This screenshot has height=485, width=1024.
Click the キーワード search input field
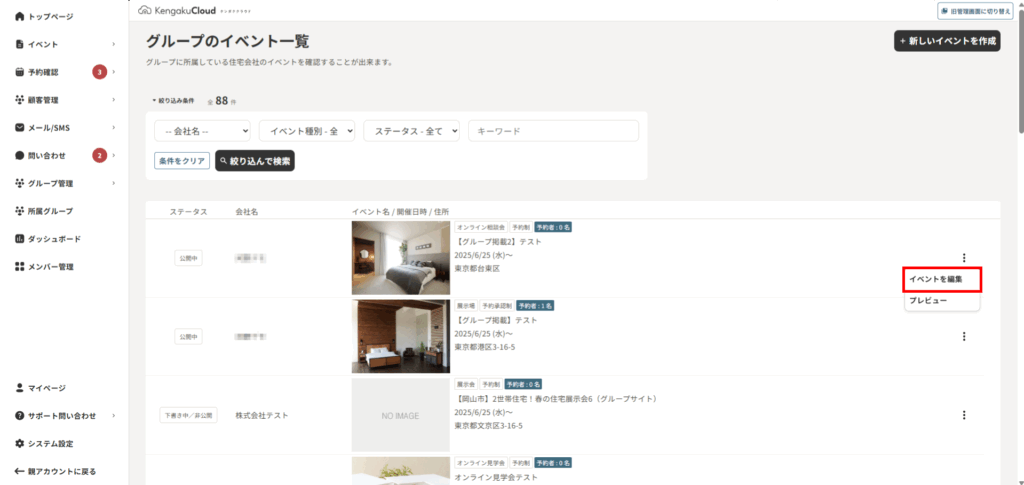(553, 131)
